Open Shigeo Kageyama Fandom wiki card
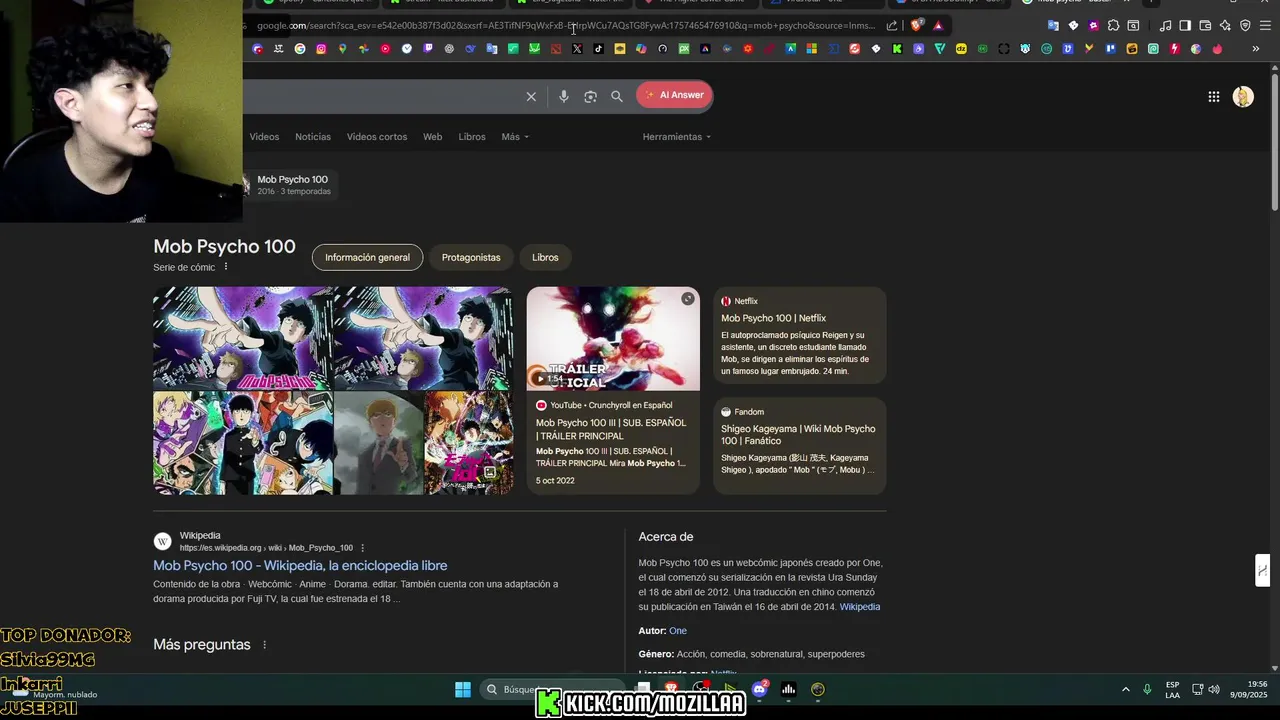The width and height of the screenshot is (1280, 720). point(799,446)
